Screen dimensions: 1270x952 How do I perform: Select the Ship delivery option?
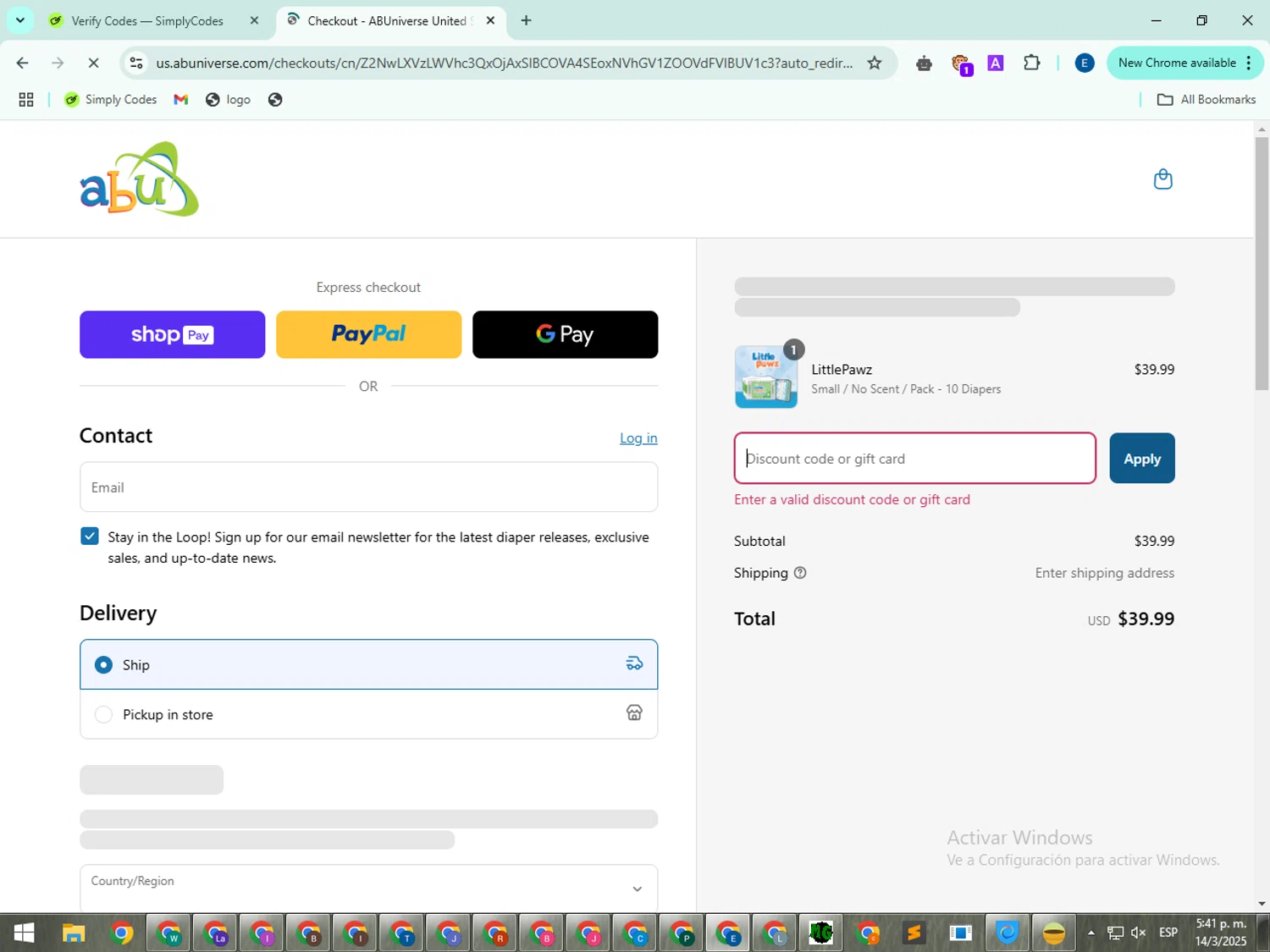[x=368, y=664]
